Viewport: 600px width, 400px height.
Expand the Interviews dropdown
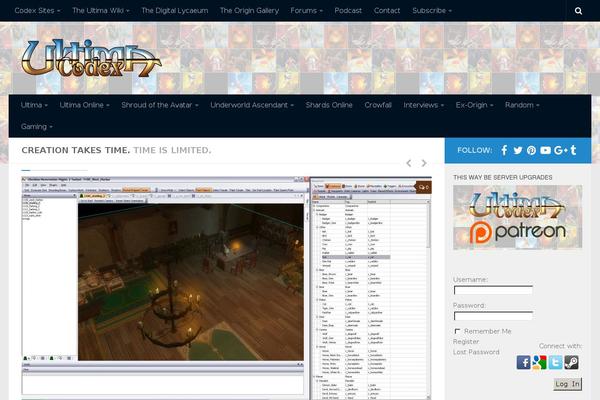click(424, 105)
